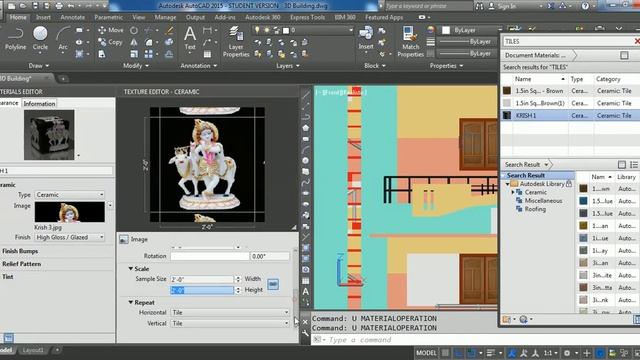Image resolution: width=640 pixels, height=360 pixels.
Task: Toggle Document Materials panel display box
Action: (624, 55)
